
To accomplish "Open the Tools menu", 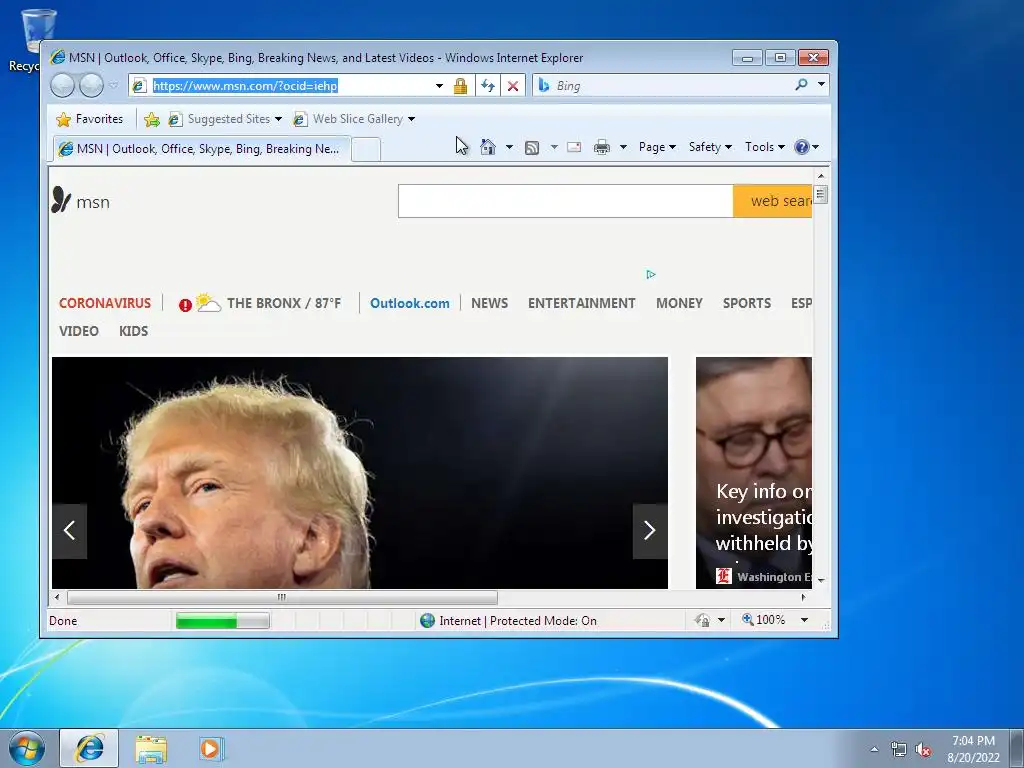I will (x=765, y=147).
